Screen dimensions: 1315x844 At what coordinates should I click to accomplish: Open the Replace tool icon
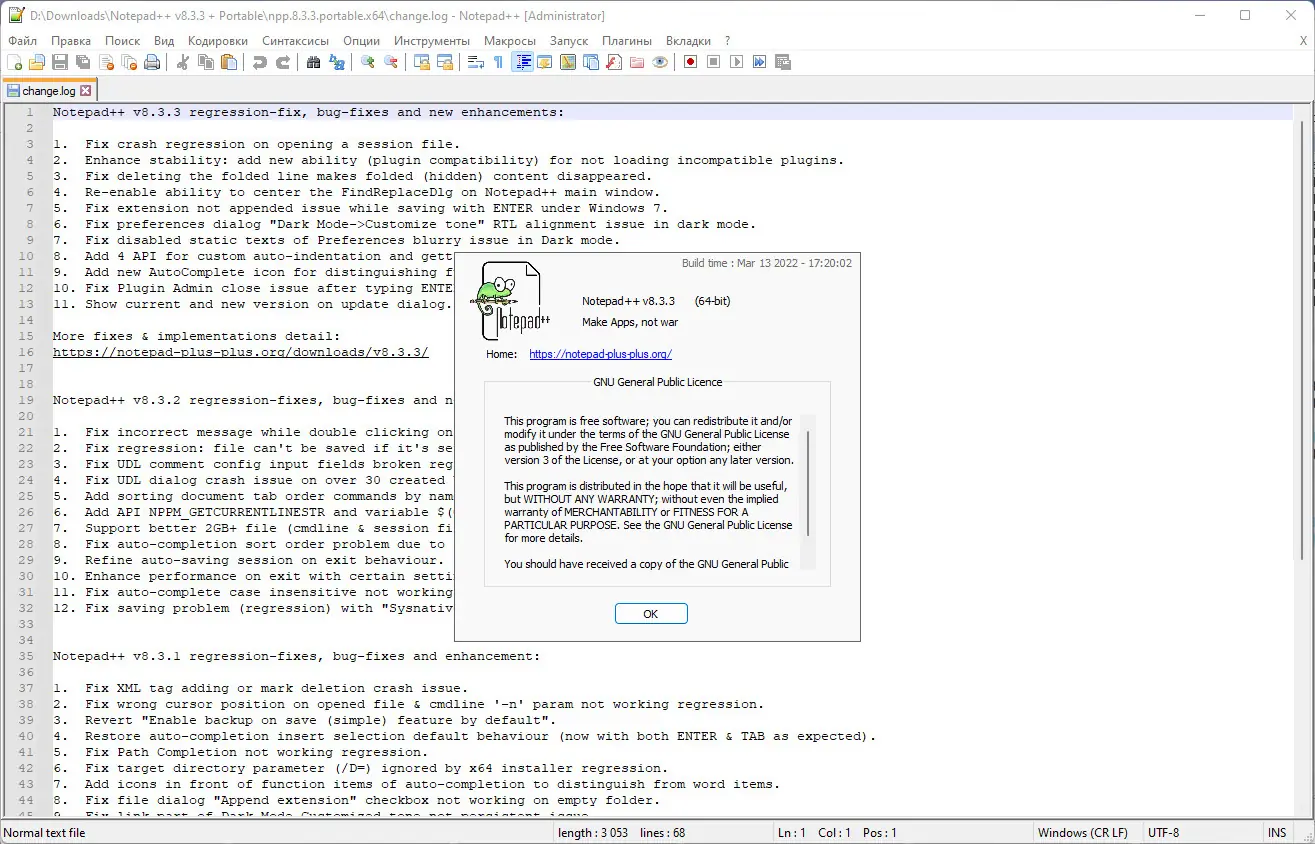[x=337, y=62]
